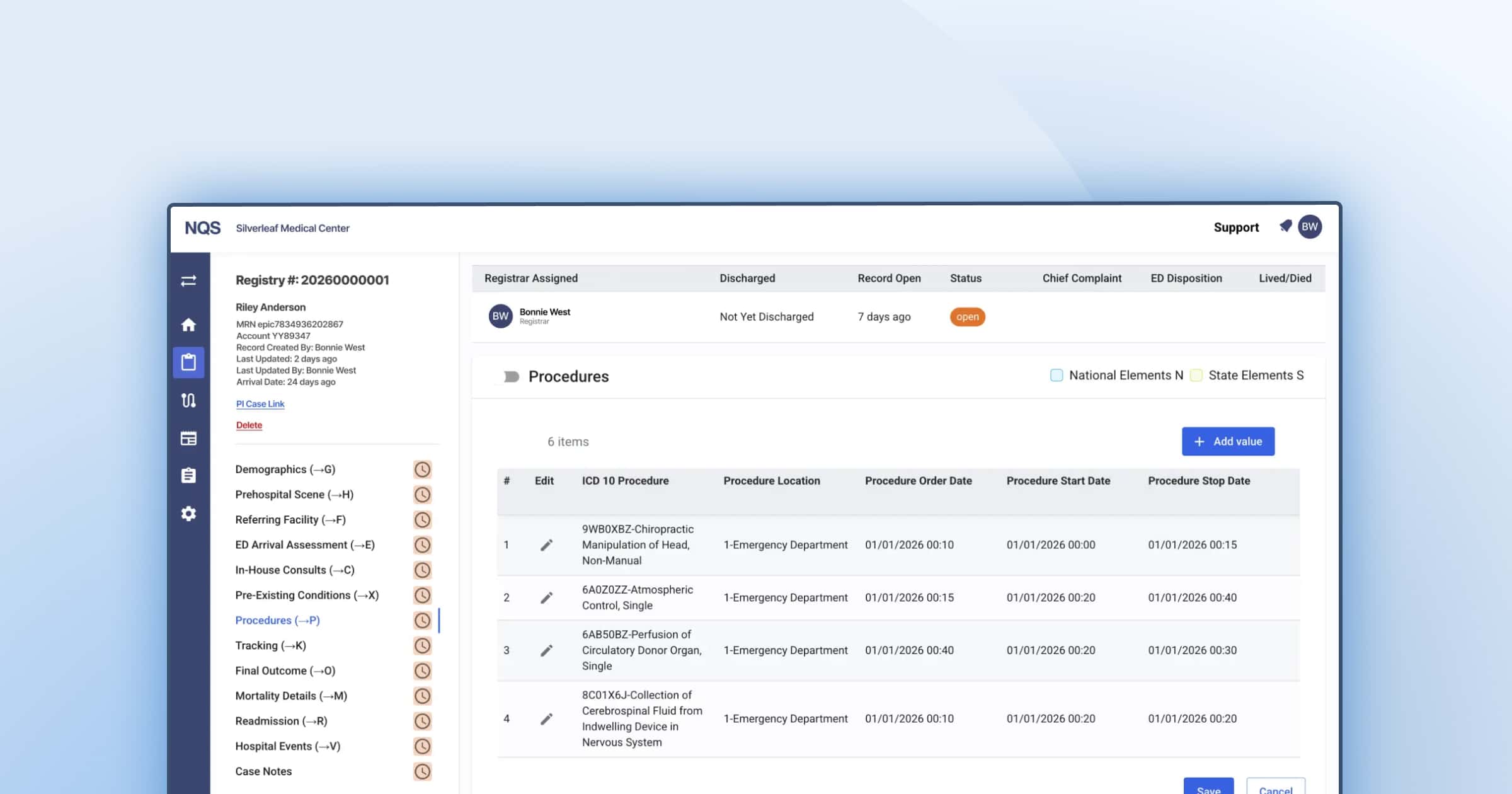Edit procedure 9WB0XBZ using its pencil icon
The width and height of the screenshot is (1512, 794).
pos(546,544)
